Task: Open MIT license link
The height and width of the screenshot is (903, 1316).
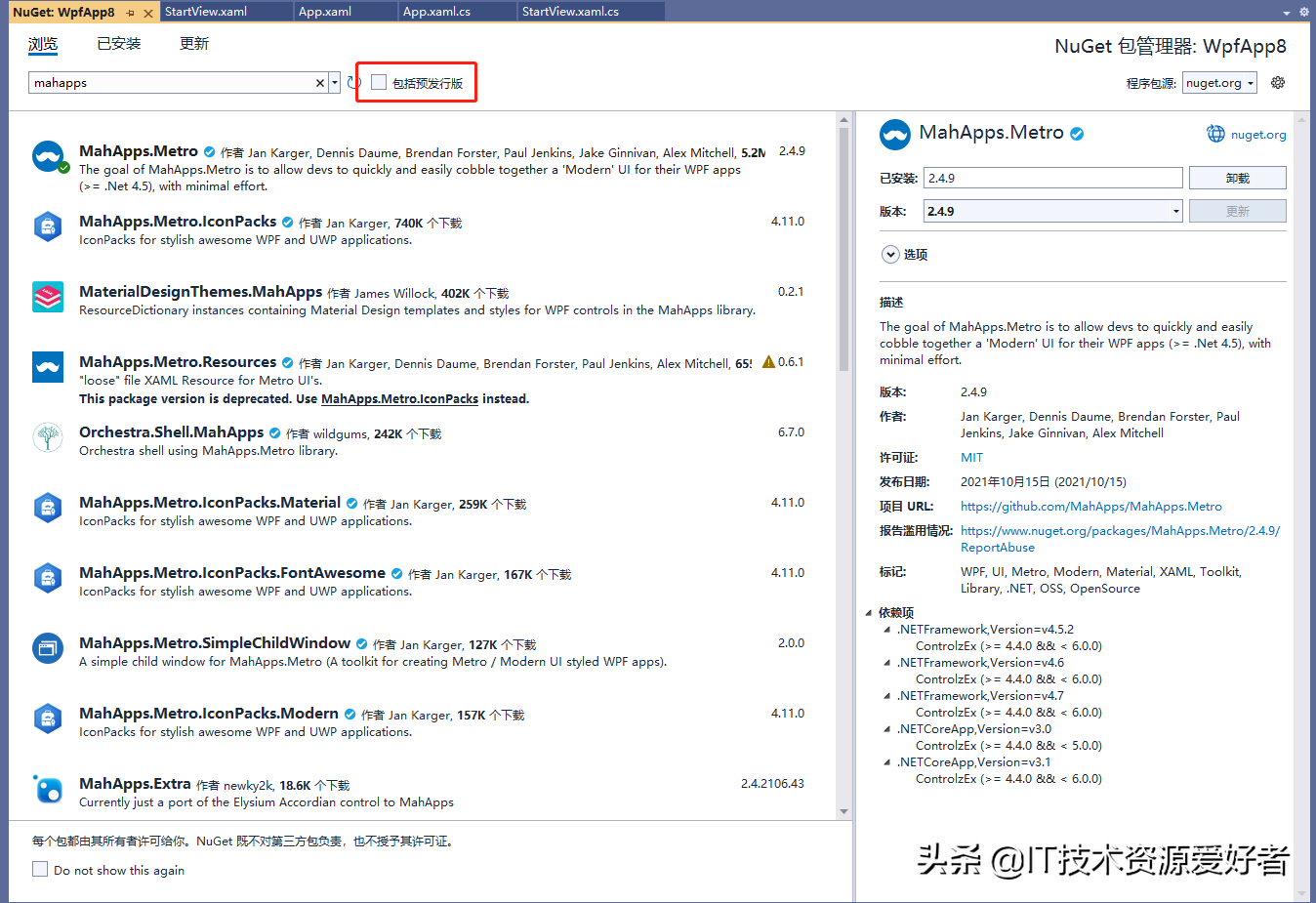Action: [971, 458]
